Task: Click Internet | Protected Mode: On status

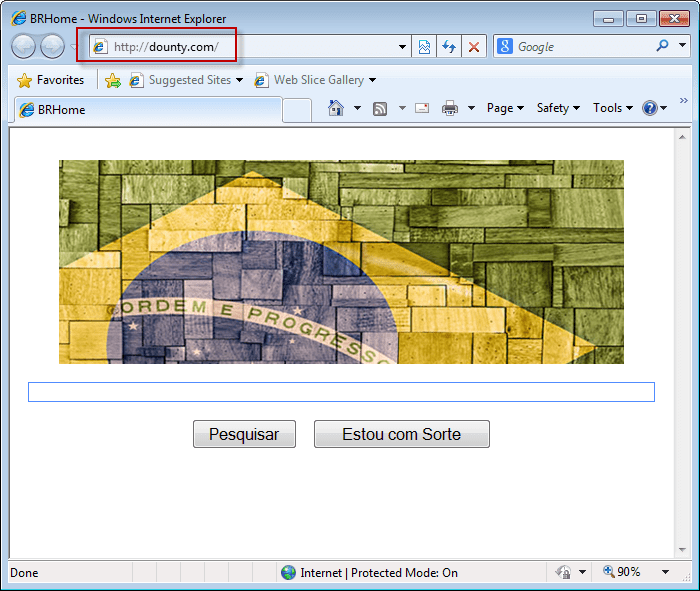Action: coord(379,573)
